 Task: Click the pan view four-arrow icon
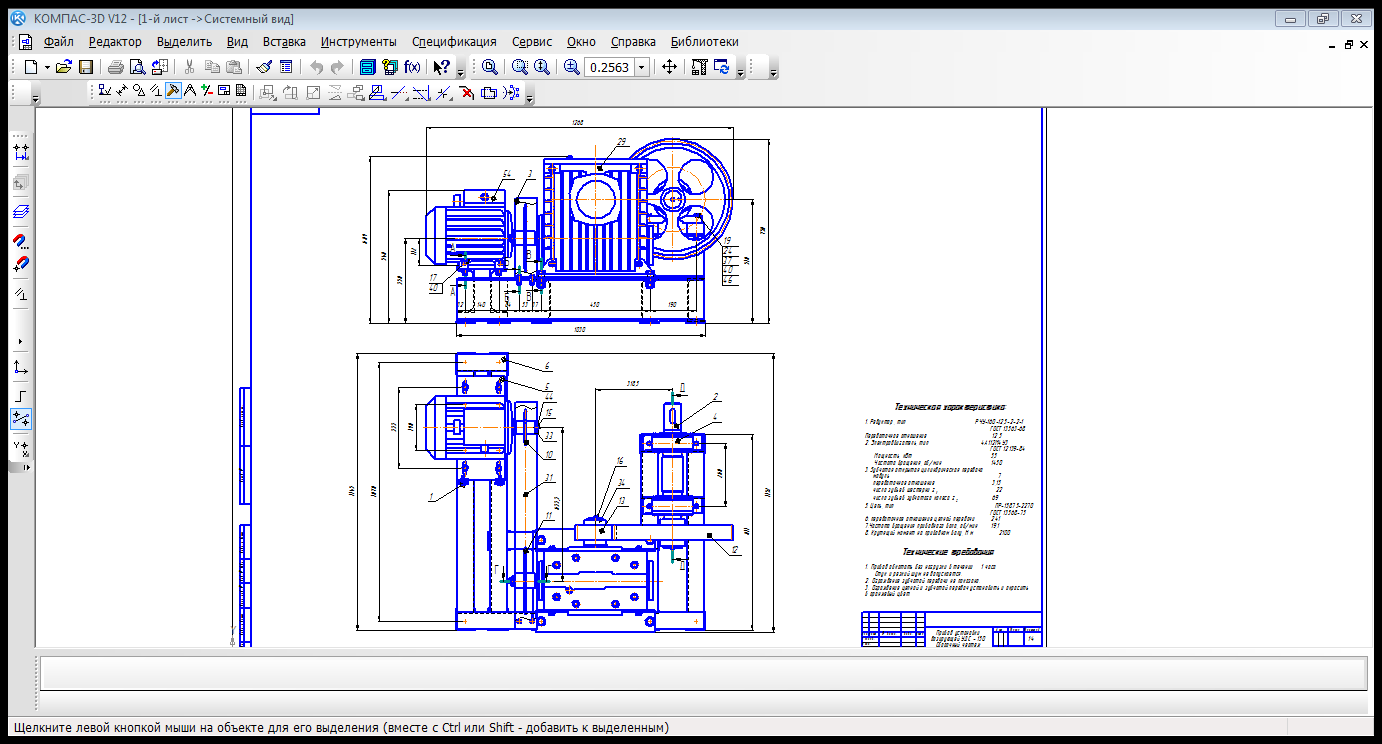point(669,67)
